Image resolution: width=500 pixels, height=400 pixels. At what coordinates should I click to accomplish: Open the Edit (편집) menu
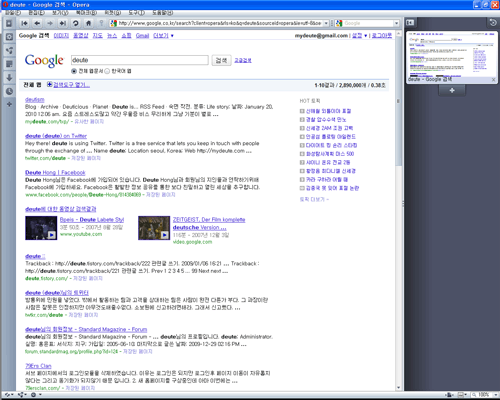pyautogui.click(x=36, y=13)
